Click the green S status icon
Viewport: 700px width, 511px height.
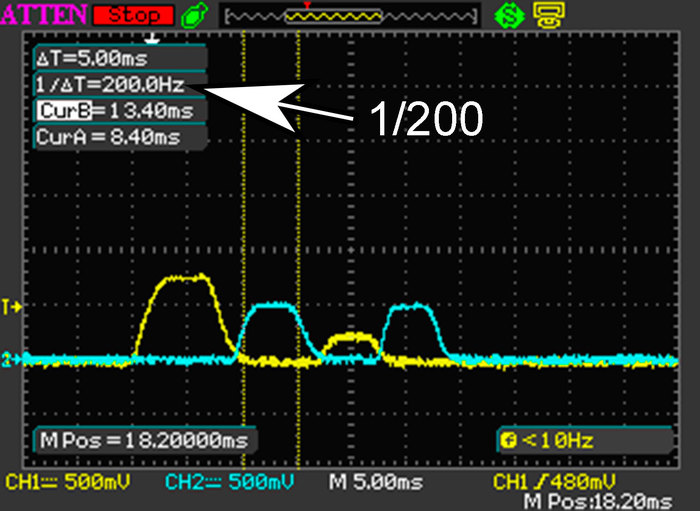[x=509, y=15]
